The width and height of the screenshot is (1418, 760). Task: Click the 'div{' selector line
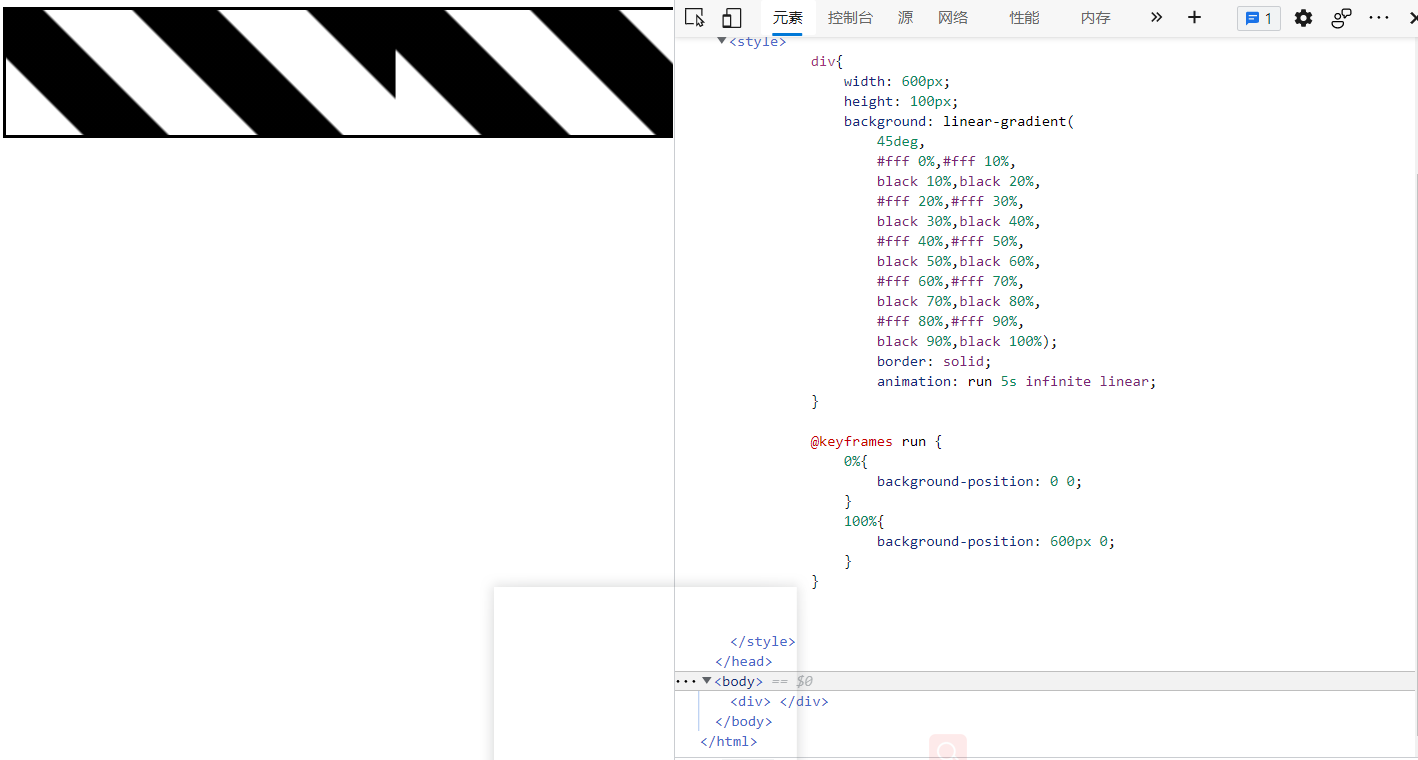tap(827, 61)
